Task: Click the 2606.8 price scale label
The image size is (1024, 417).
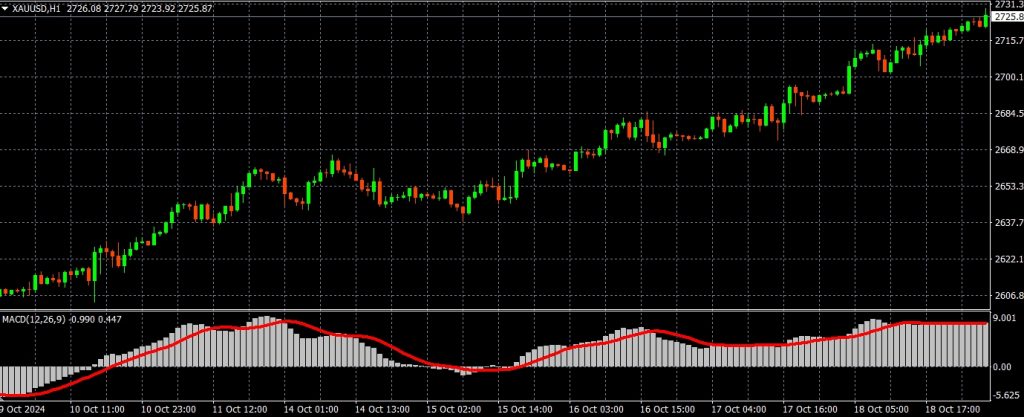Action: (1007, 296)
